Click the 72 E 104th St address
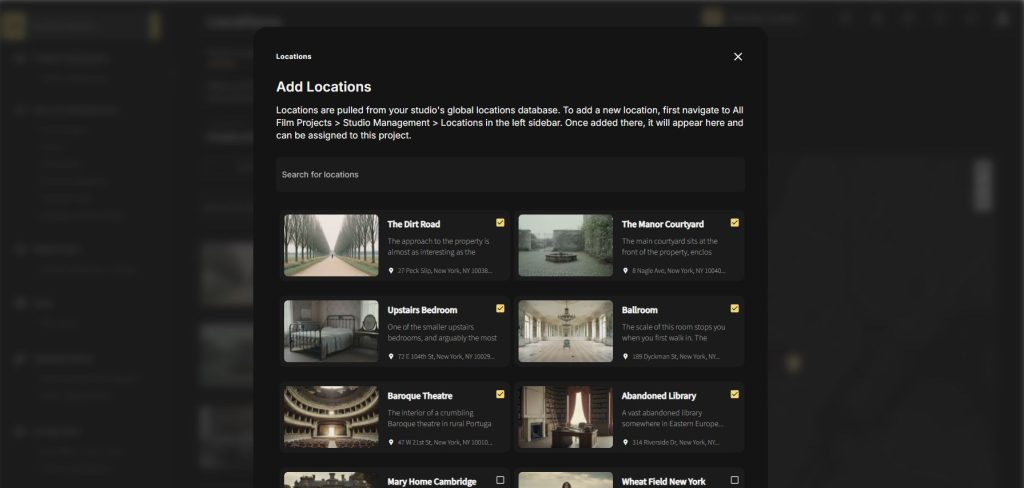1024x488 pixels. click(x=446, y=357)
